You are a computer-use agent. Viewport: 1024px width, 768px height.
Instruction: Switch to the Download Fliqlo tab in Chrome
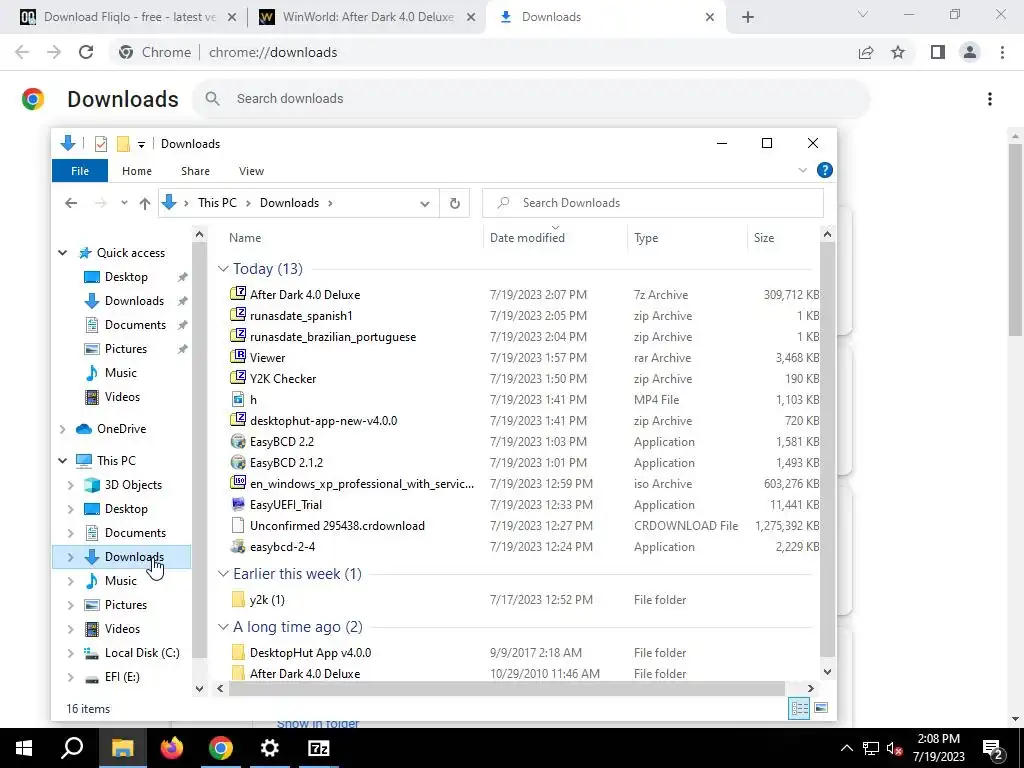[129, 17]
